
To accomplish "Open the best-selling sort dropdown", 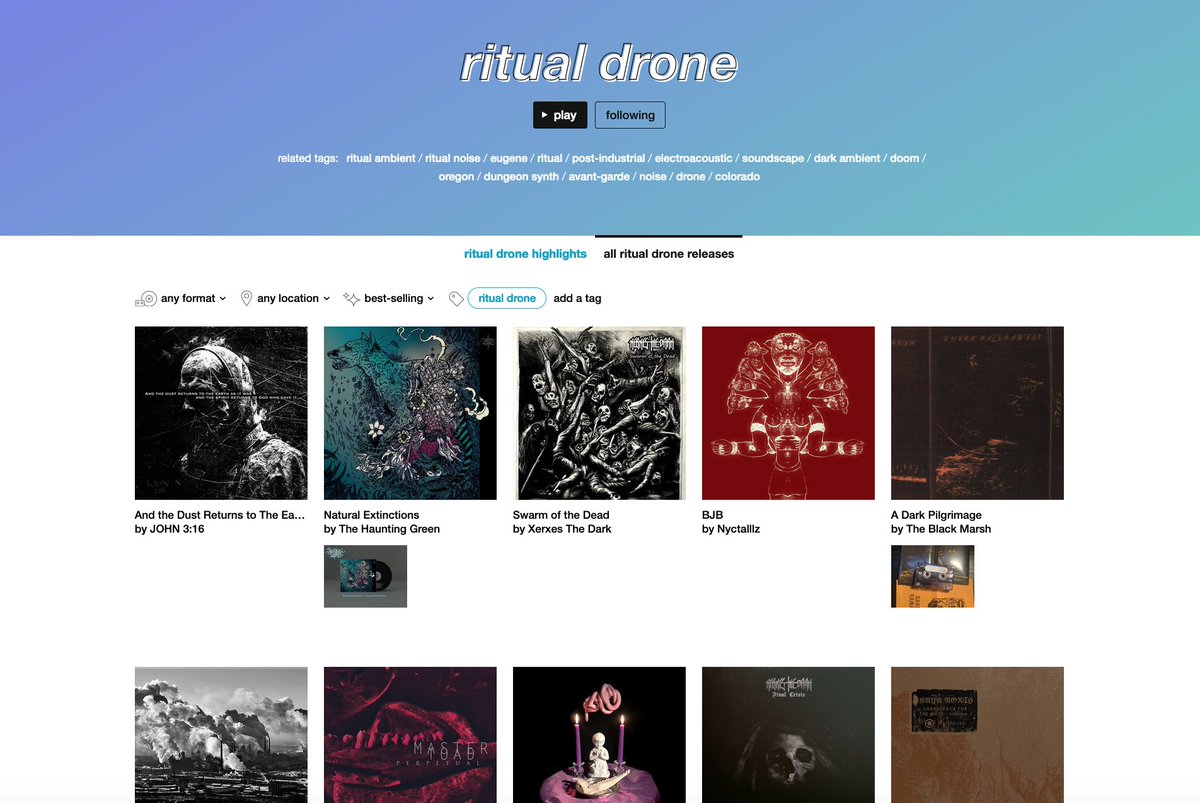I will coord(399,298).
